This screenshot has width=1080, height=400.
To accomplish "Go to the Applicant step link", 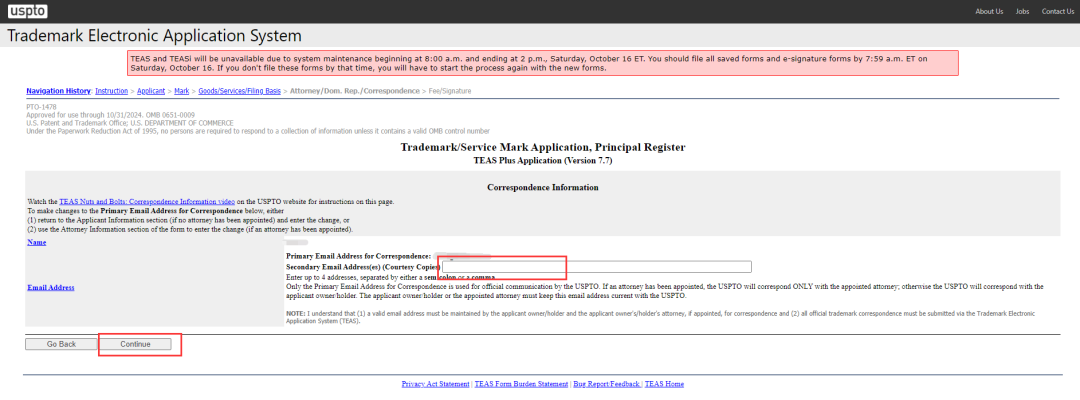I will click(151, 91).
